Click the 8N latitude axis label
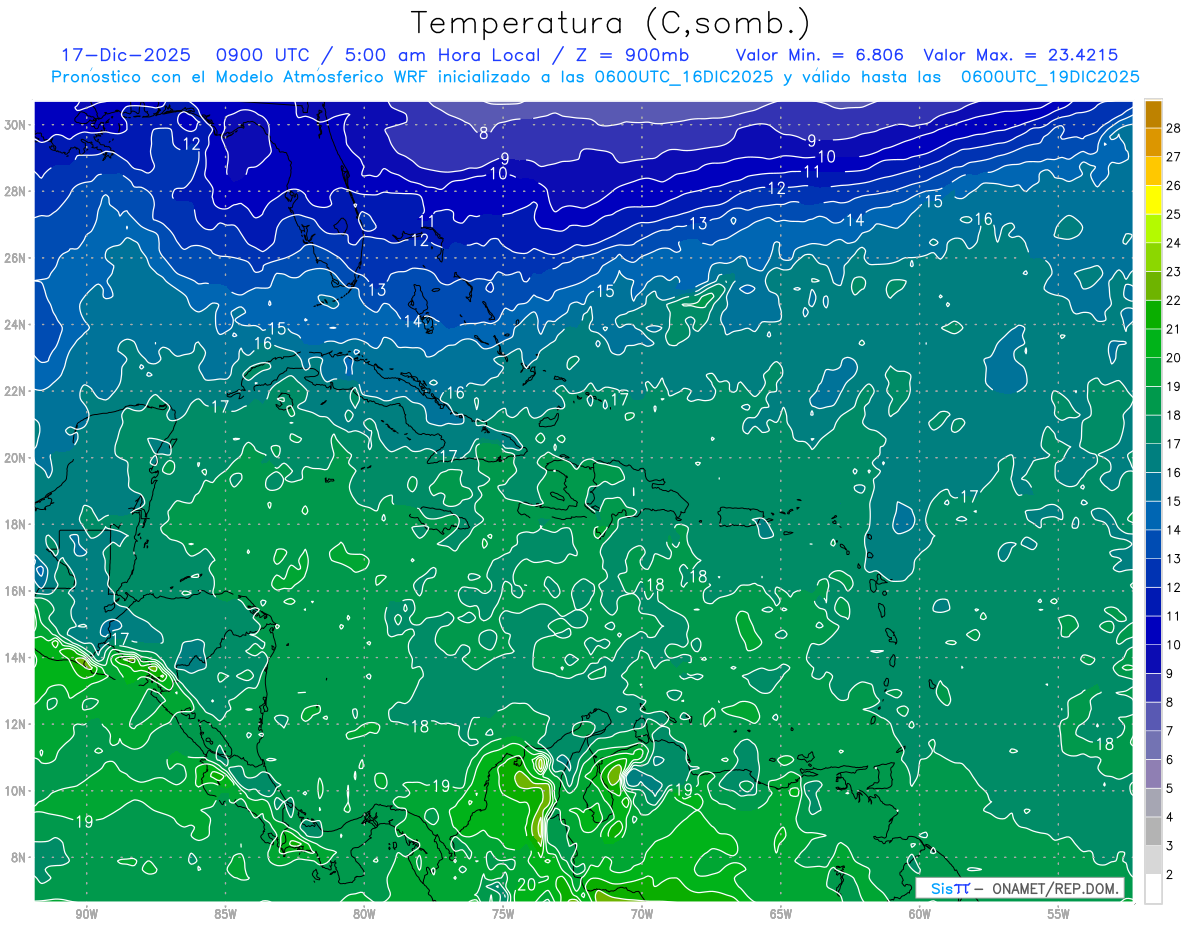Viewport: 1200px width, 927px height. pyautogui.click(x=19, y=857)
